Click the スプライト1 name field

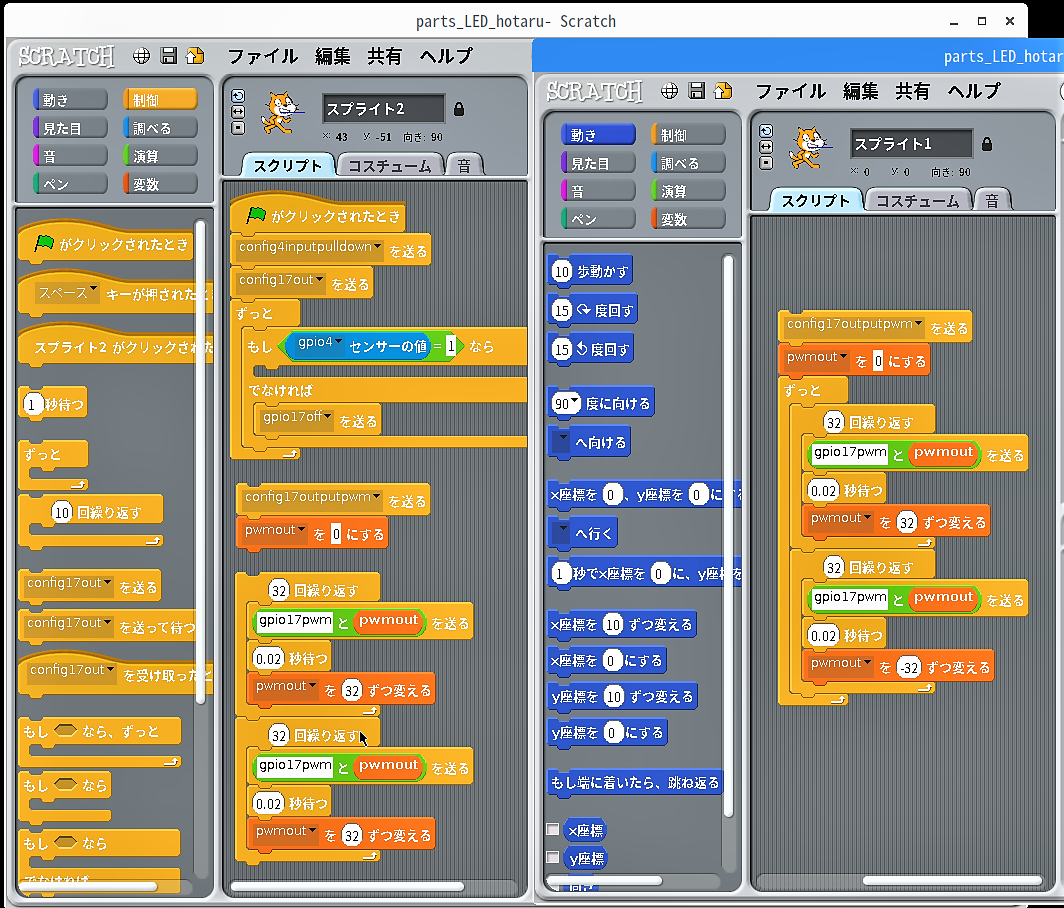[911, 144]
